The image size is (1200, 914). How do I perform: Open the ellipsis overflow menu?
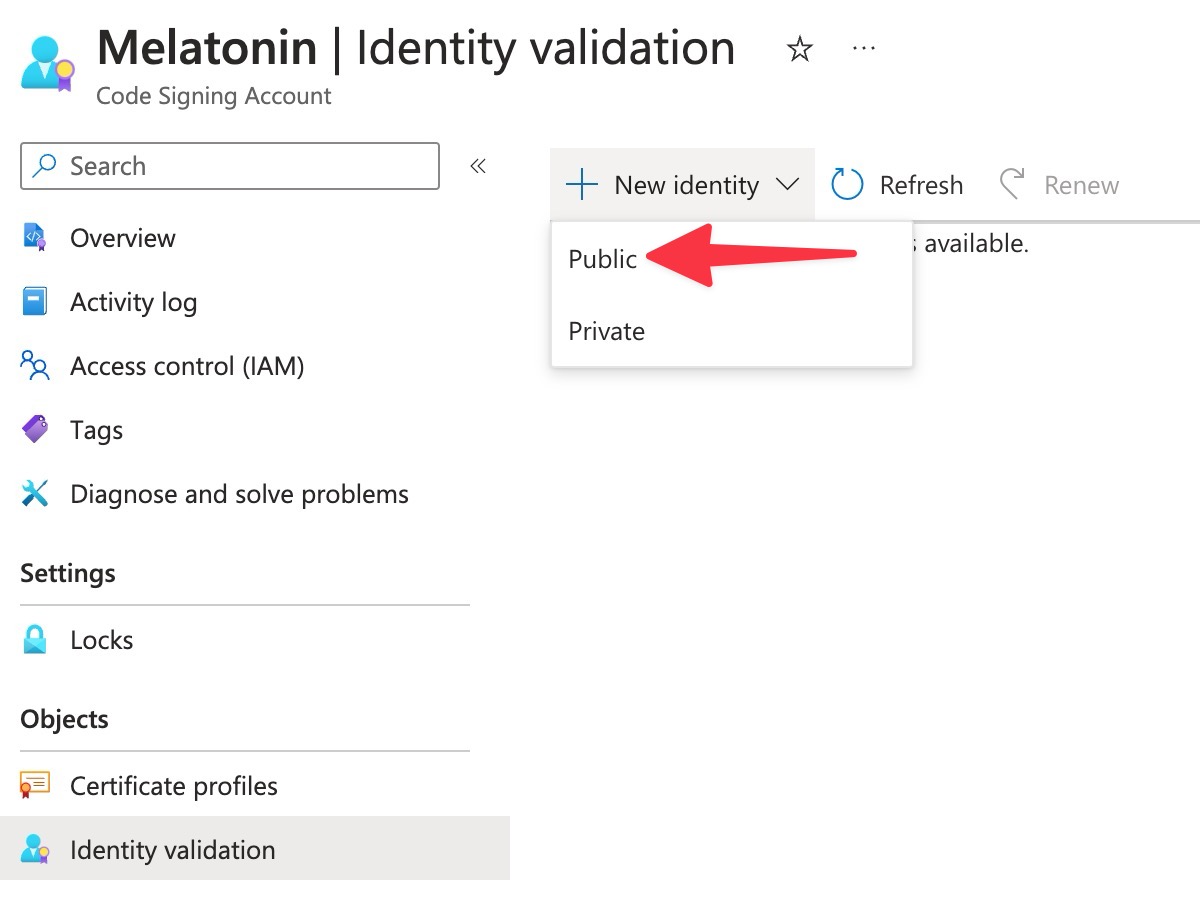863,48
